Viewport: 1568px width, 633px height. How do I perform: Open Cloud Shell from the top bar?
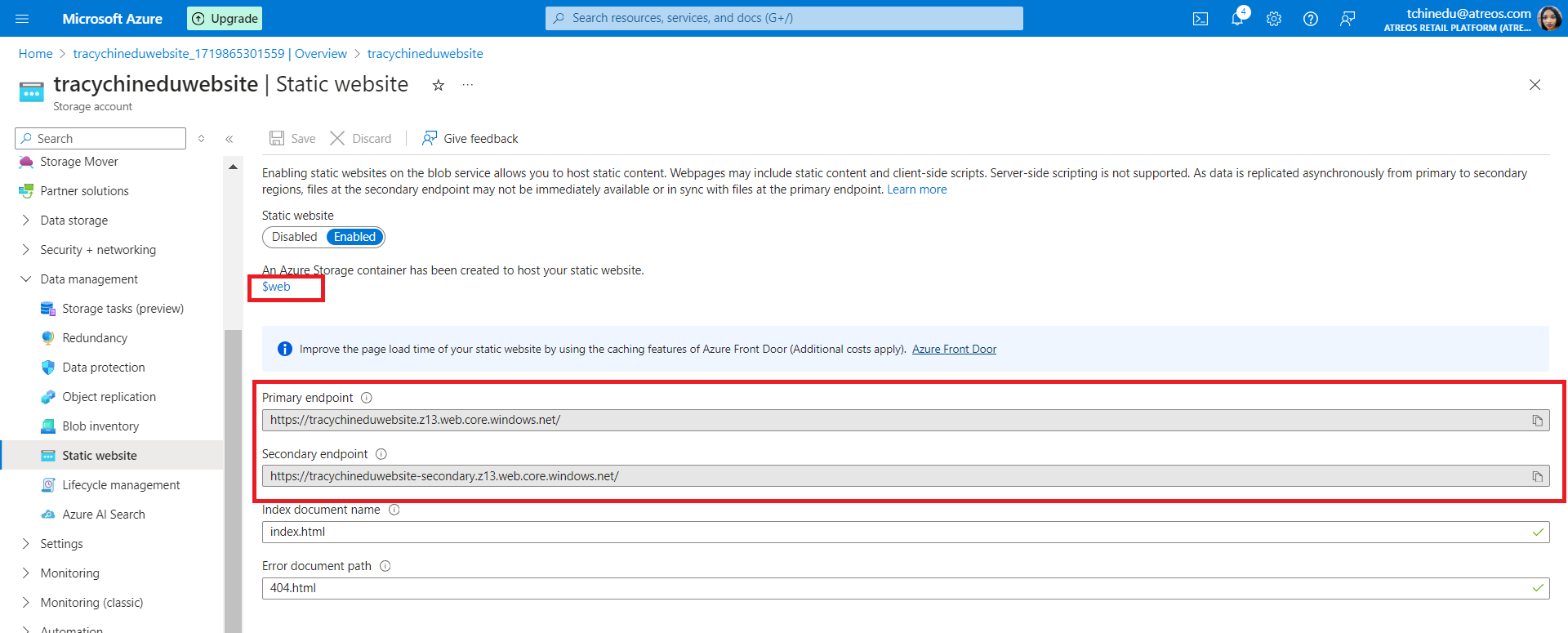[1200, 19]
